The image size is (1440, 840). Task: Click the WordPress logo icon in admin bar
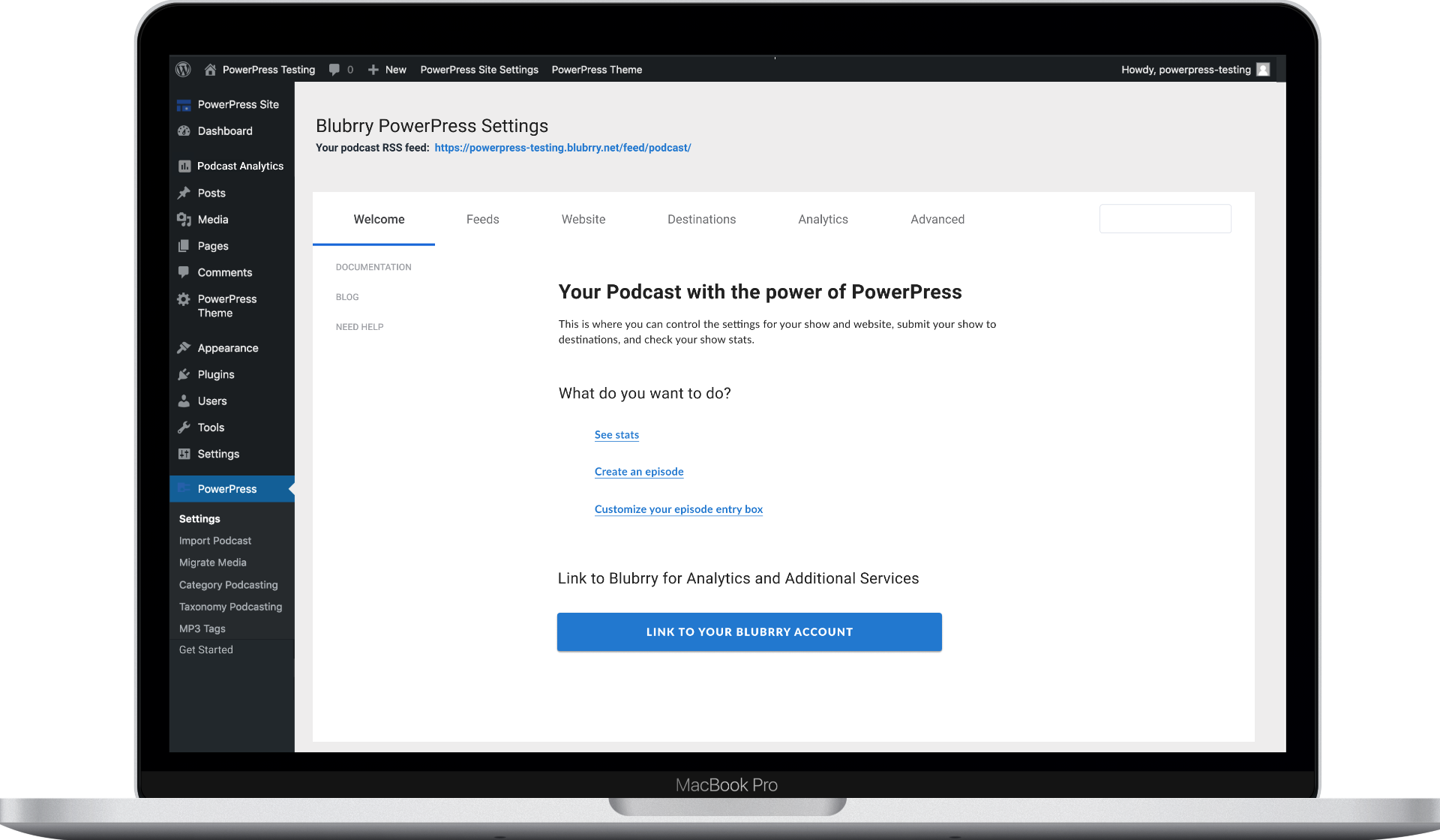coord(183,69)
